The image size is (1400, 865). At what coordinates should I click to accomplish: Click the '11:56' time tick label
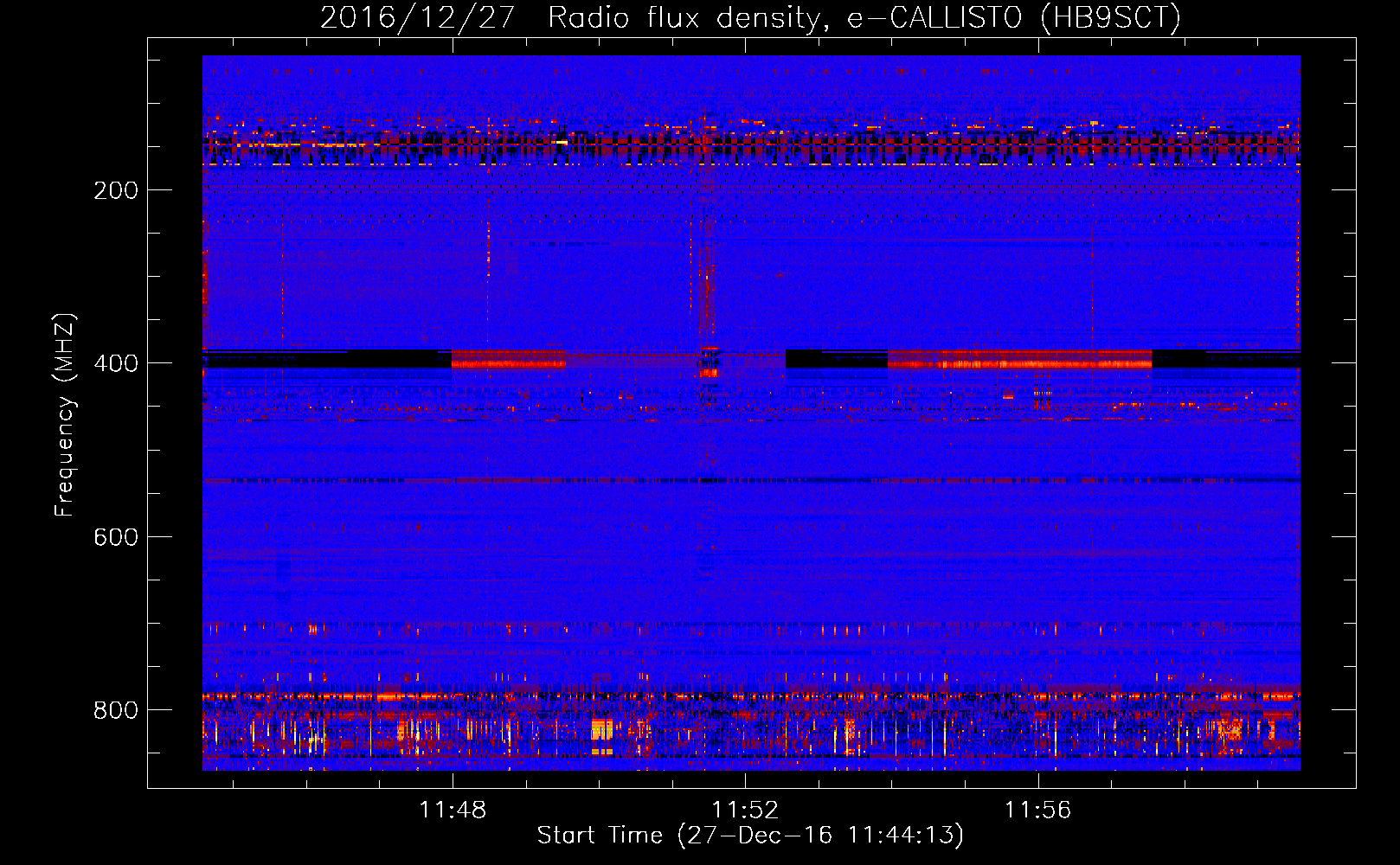(x=1037, y=811)
